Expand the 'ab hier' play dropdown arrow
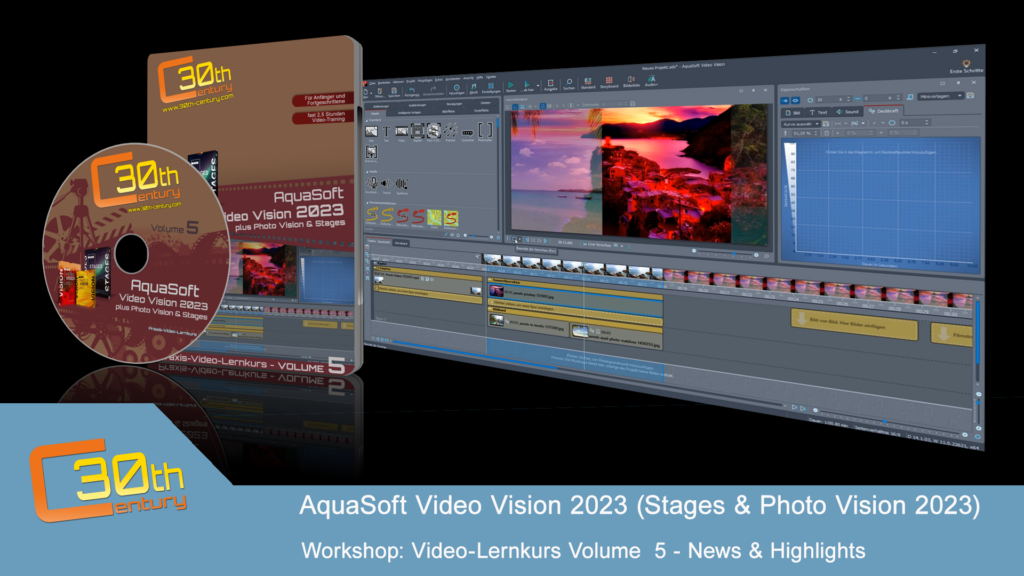The image size is (1024, 576). [x=538, y=85]
